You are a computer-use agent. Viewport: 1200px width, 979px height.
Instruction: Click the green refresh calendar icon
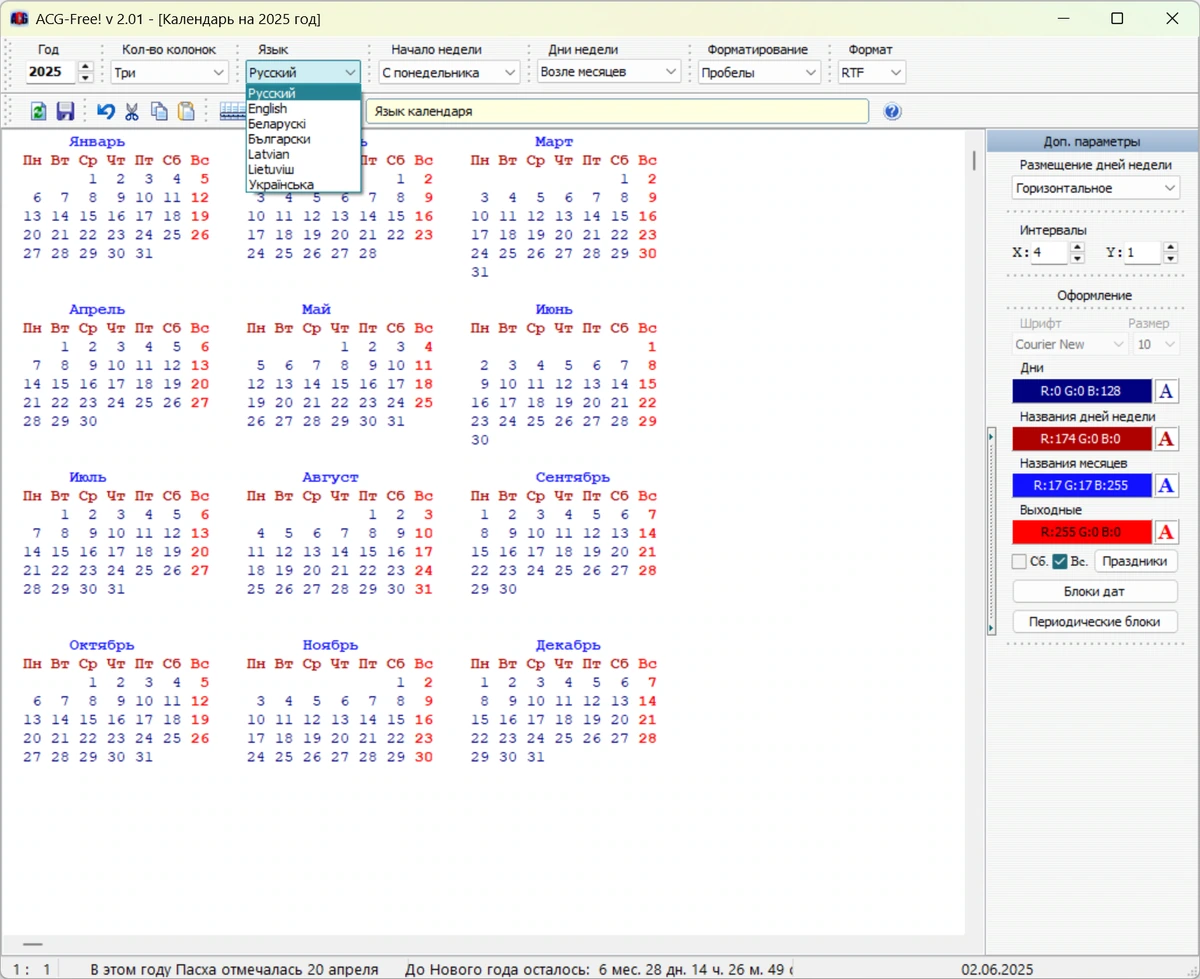point(38,112)
